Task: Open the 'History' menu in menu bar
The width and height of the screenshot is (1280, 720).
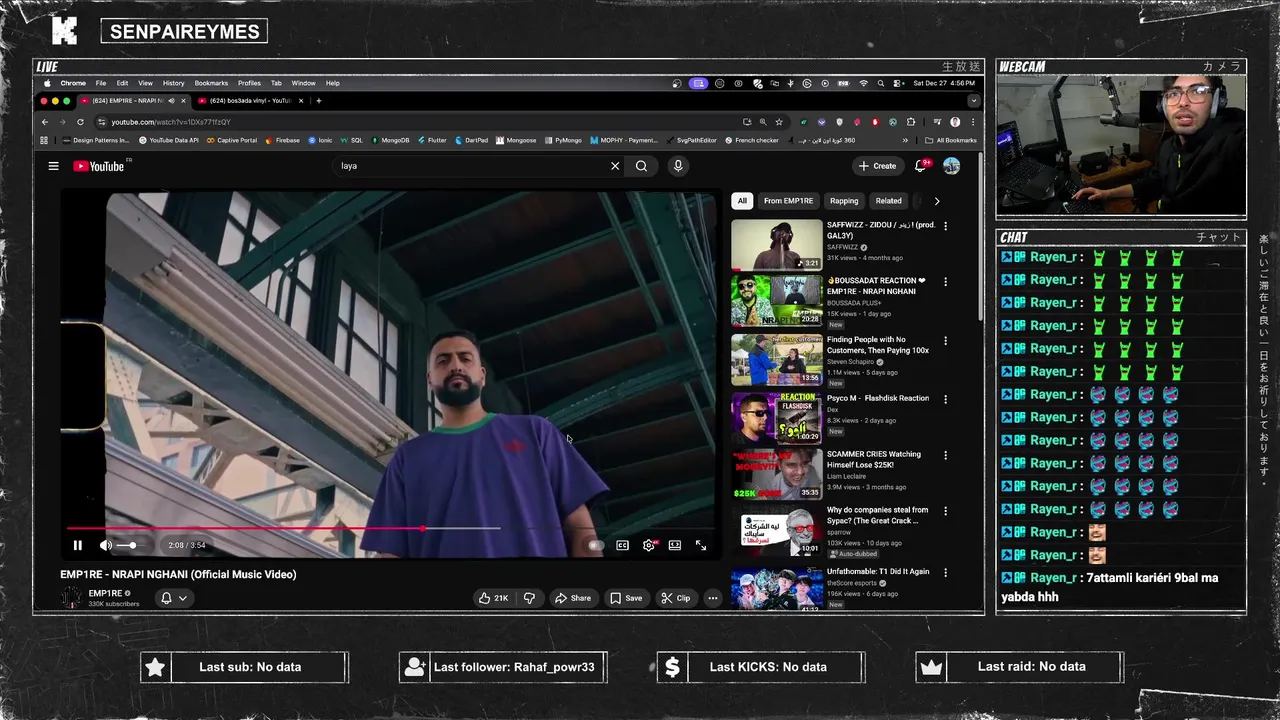Action: [x=173, y=83]
